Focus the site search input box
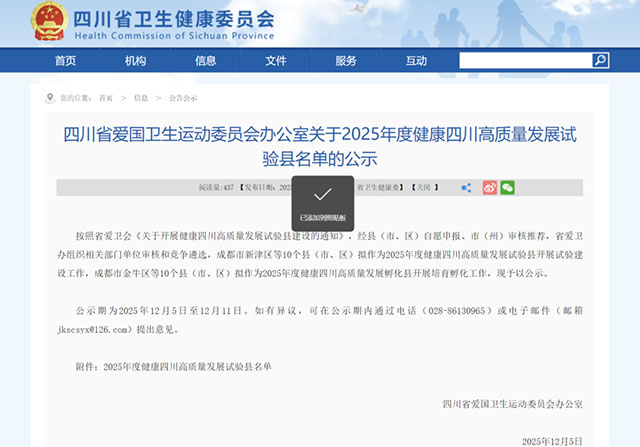The image size is (640, 447). click(x=524, y=61)
